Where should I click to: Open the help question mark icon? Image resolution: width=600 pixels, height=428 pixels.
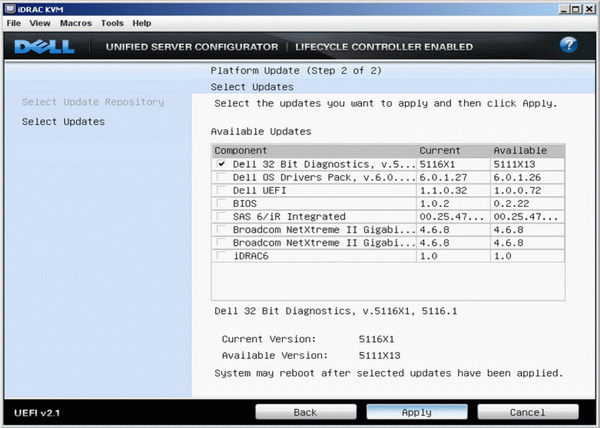[569, 45]
